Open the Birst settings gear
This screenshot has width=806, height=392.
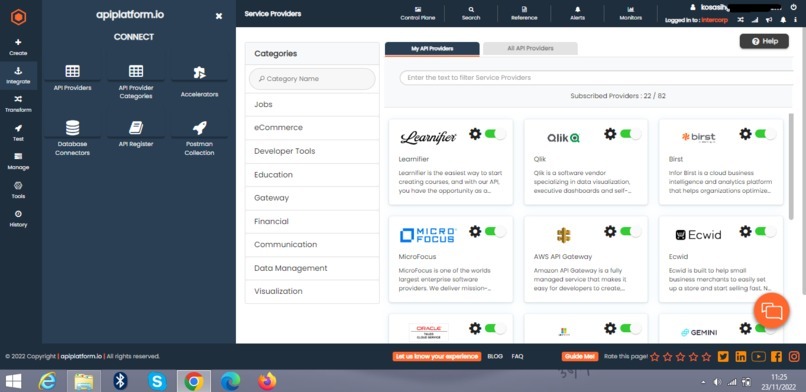pos(745,134)
